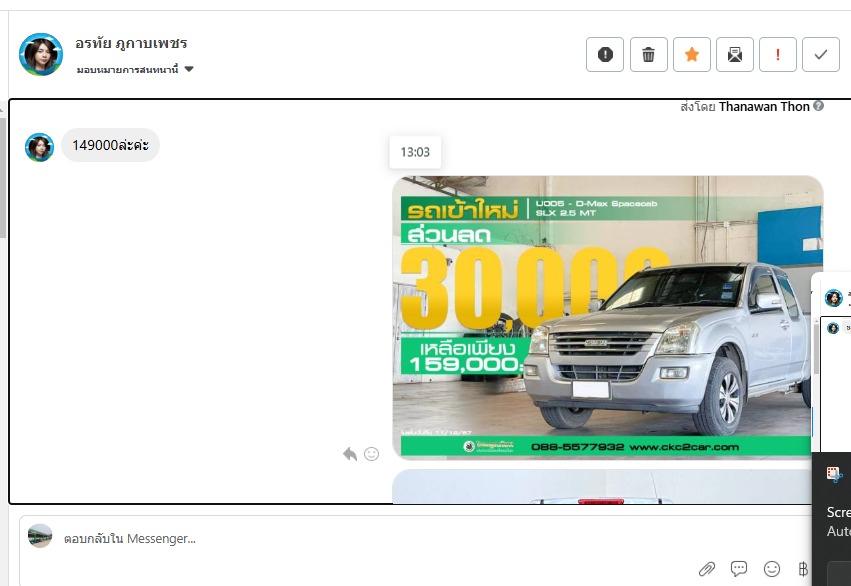
Task: React with emoji to car image
Action: point(372,454)
